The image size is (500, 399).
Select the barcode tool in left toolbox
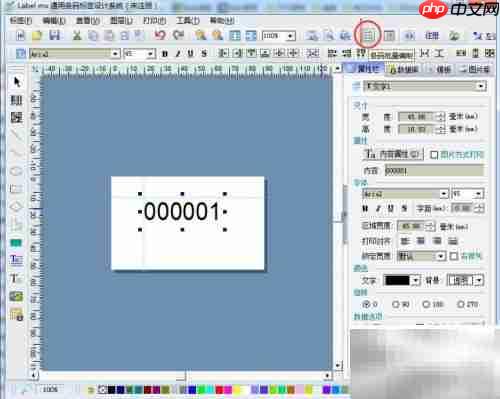pyautogui.click(x=16, y=100)
